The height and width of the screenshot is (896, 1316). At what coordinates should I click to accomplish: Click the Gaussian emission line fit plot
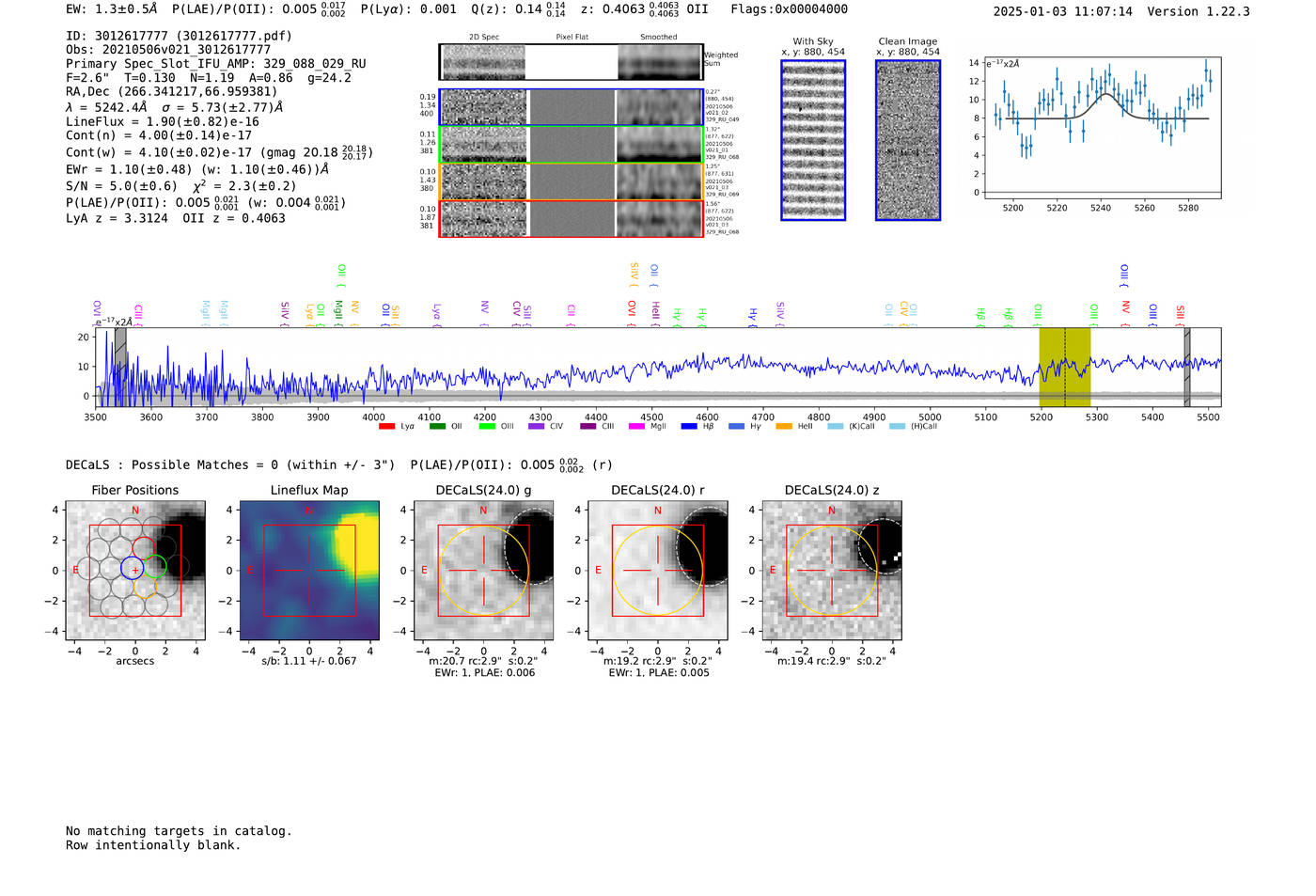coord(1103,127)
